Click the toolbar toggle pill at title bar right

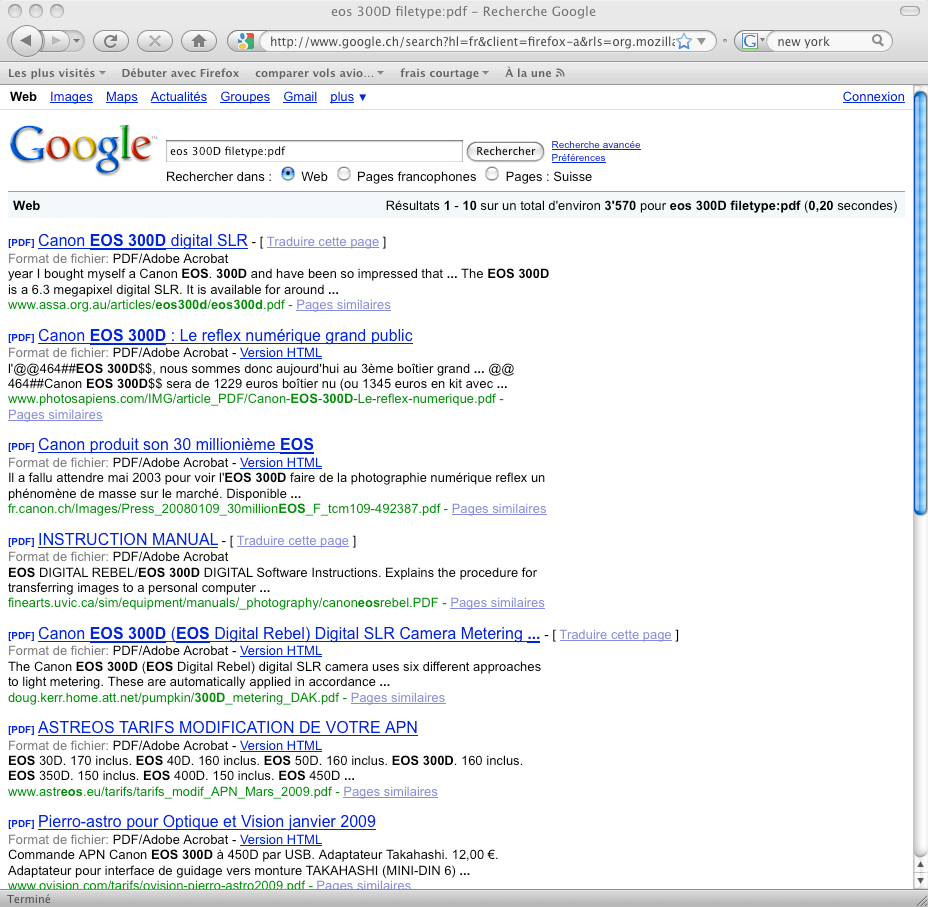pos(908,11)
